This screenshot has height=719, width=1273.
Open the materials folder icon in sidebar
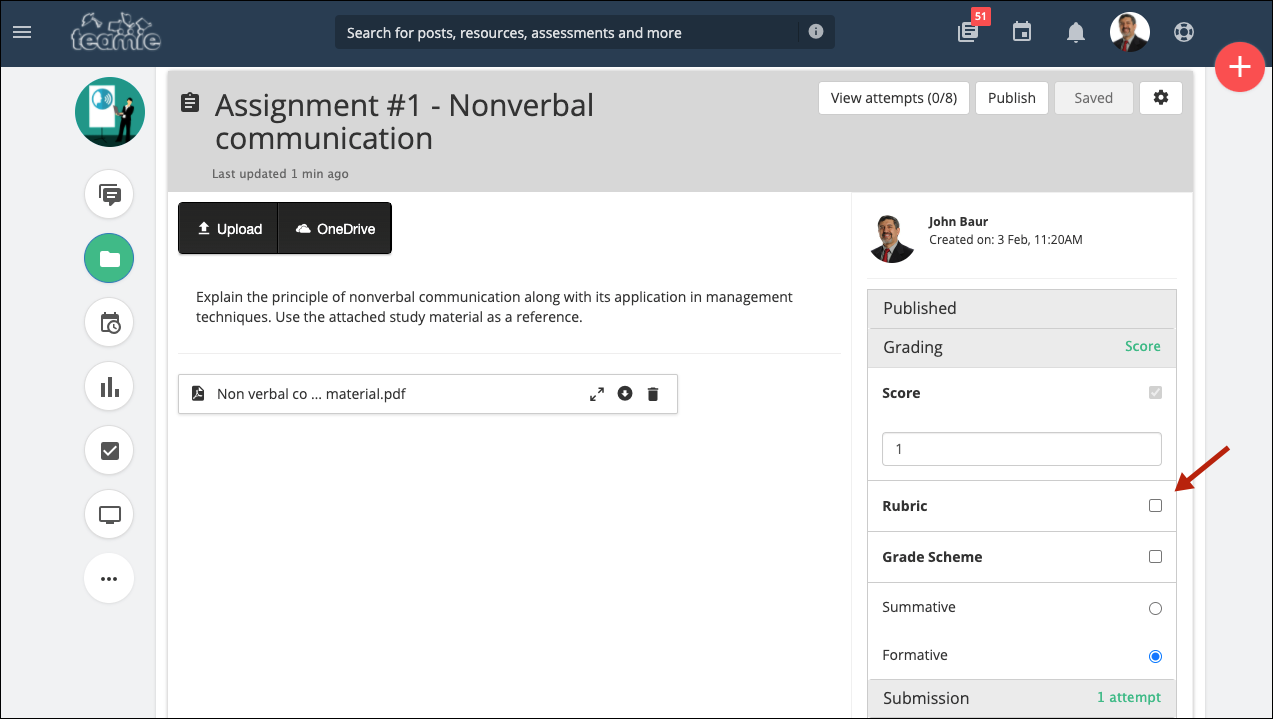click(x=110, y=259)
